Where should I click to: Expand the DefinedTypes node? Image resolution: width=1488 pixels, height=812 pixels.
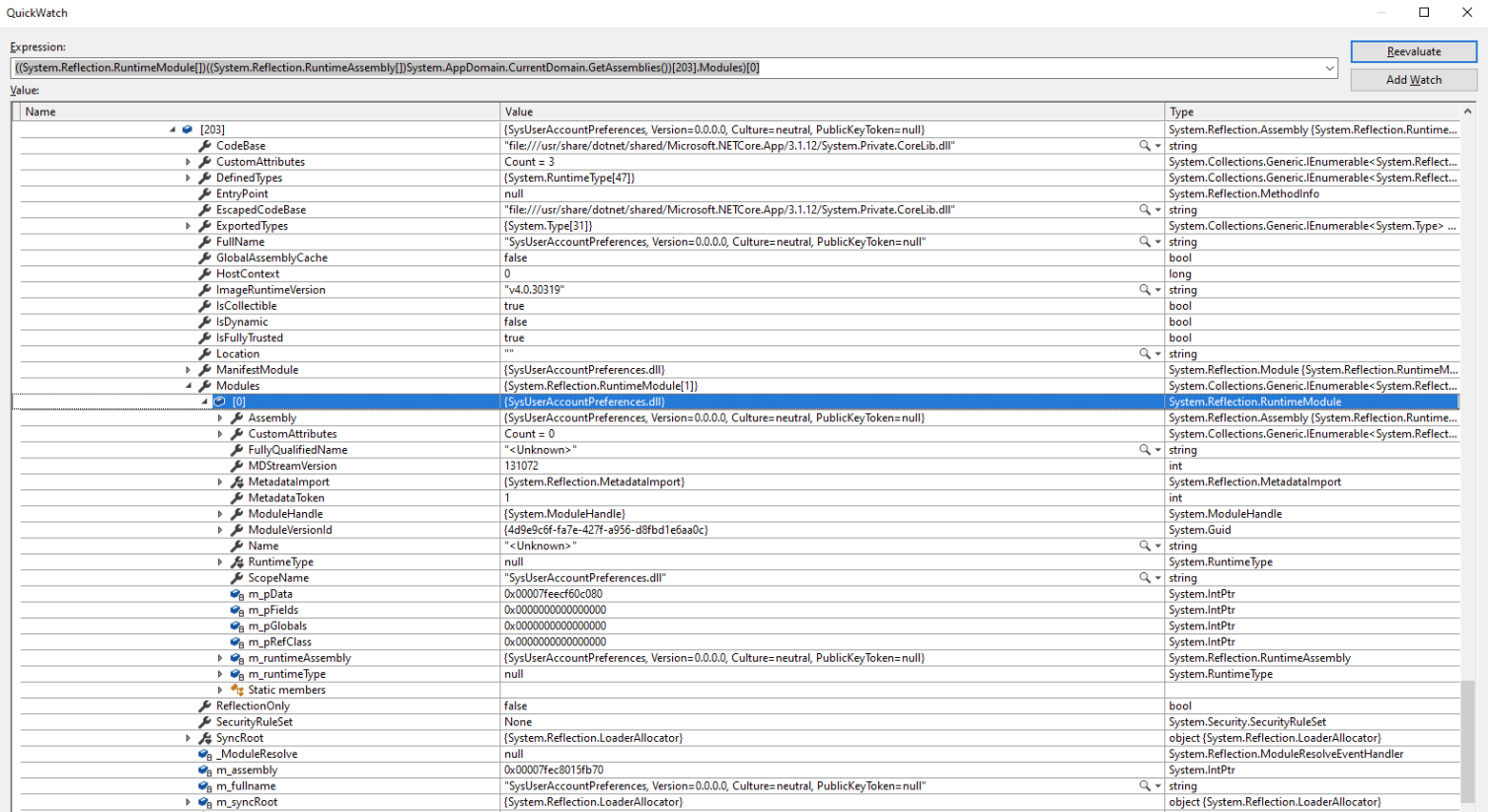(x=187, y=178)
